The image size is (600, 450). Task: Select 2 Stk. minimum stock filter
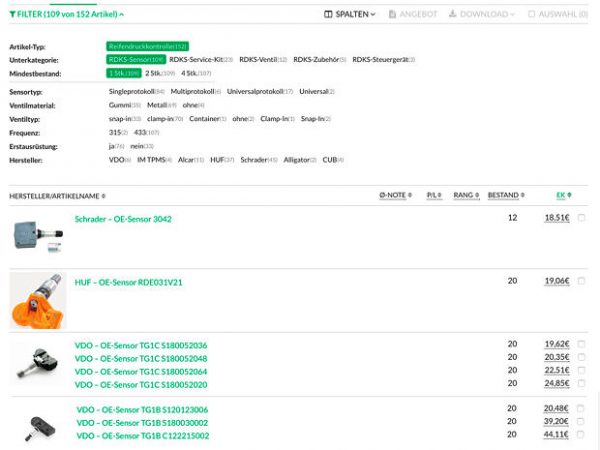[160, 73]
